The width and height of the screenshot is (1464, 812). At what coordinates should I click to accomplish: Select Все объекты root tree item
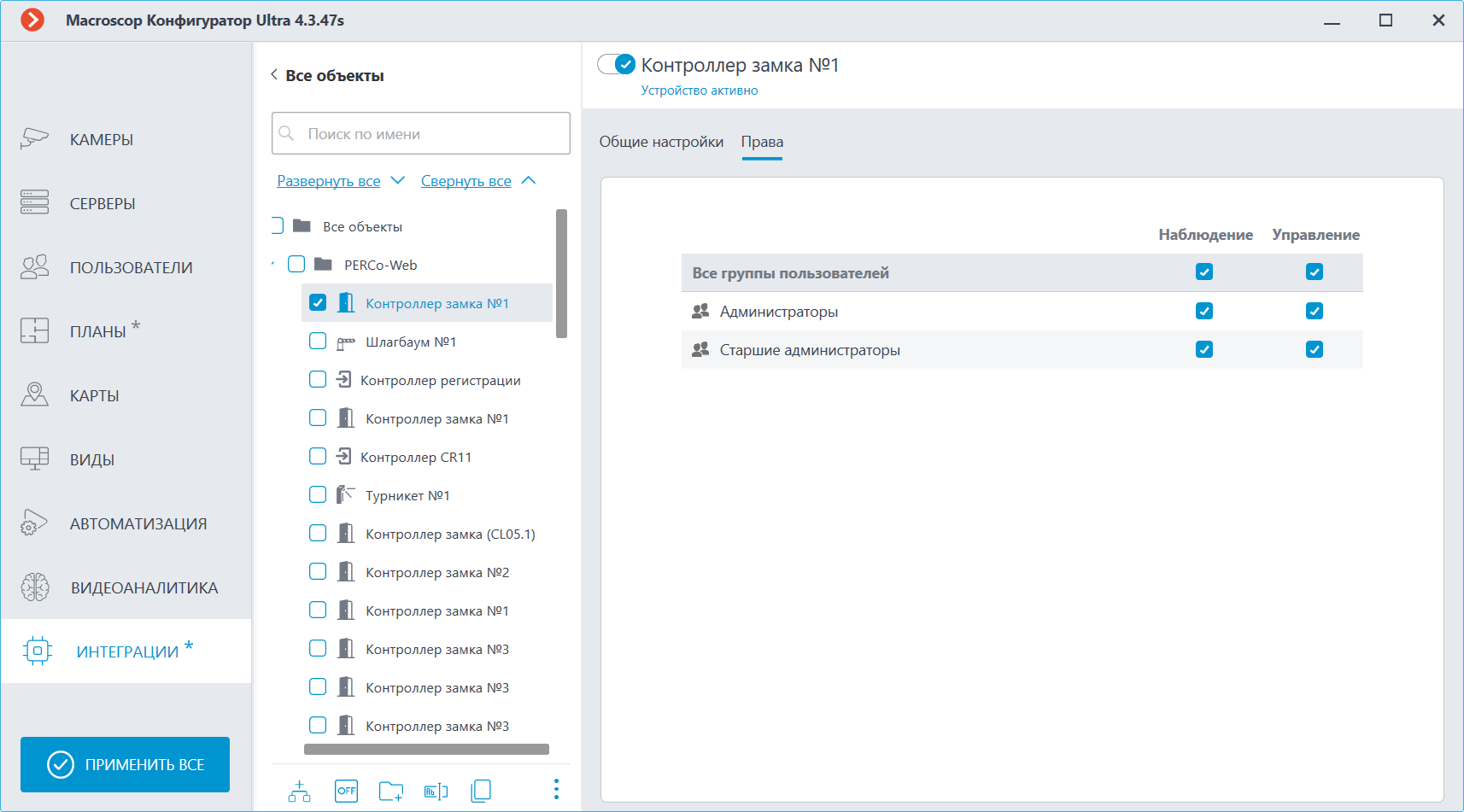(362, 226)
